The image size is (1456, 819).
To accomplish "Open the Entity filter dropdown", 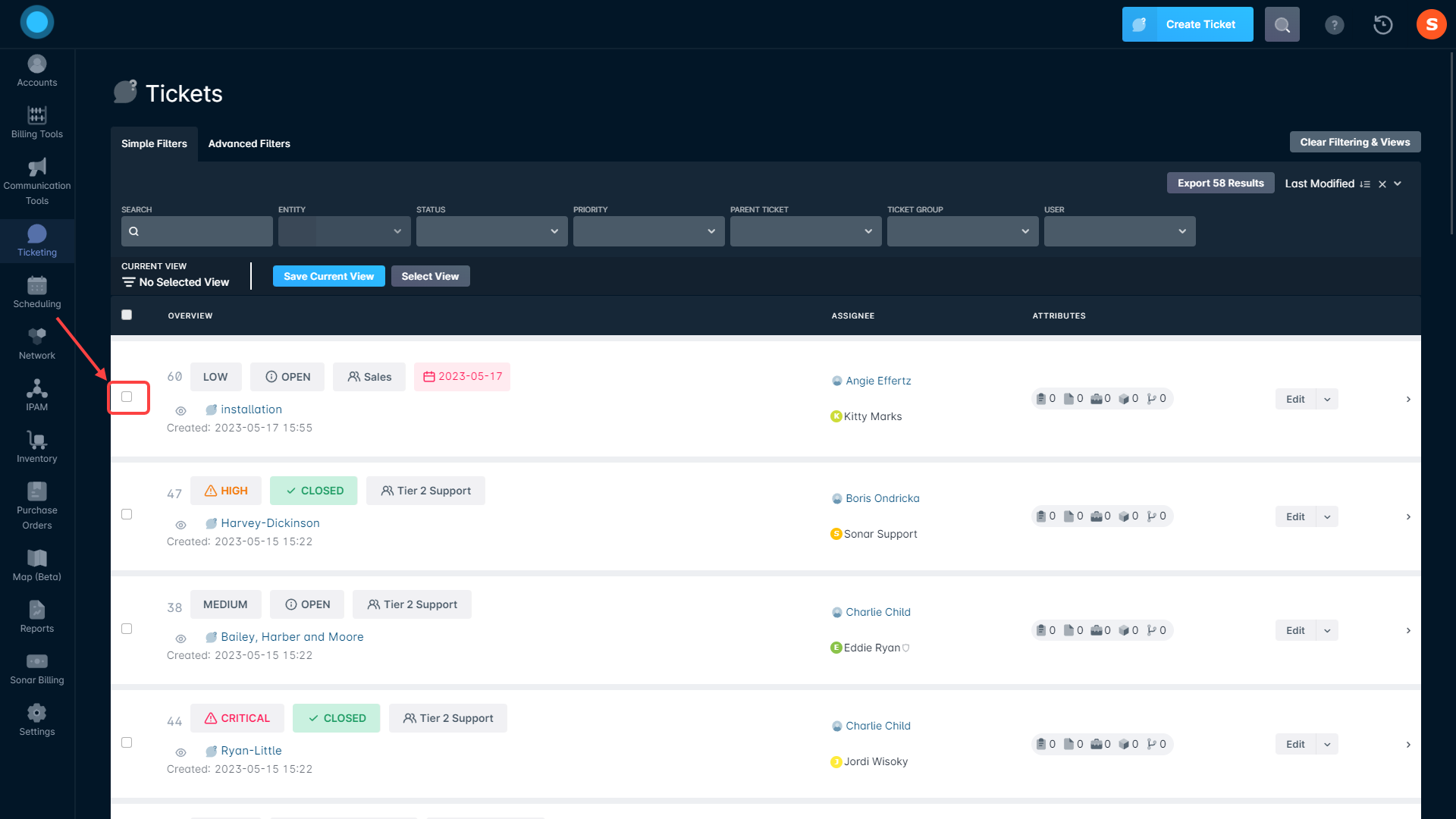I will pos(344,231).
